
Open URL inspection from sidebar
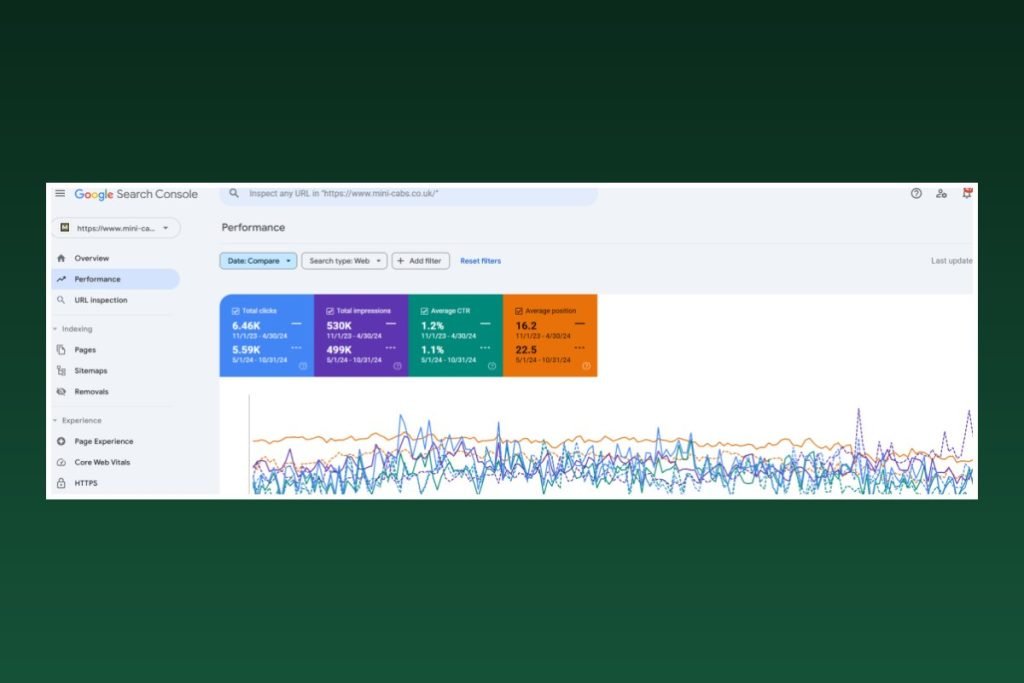(x=101, y=300)
